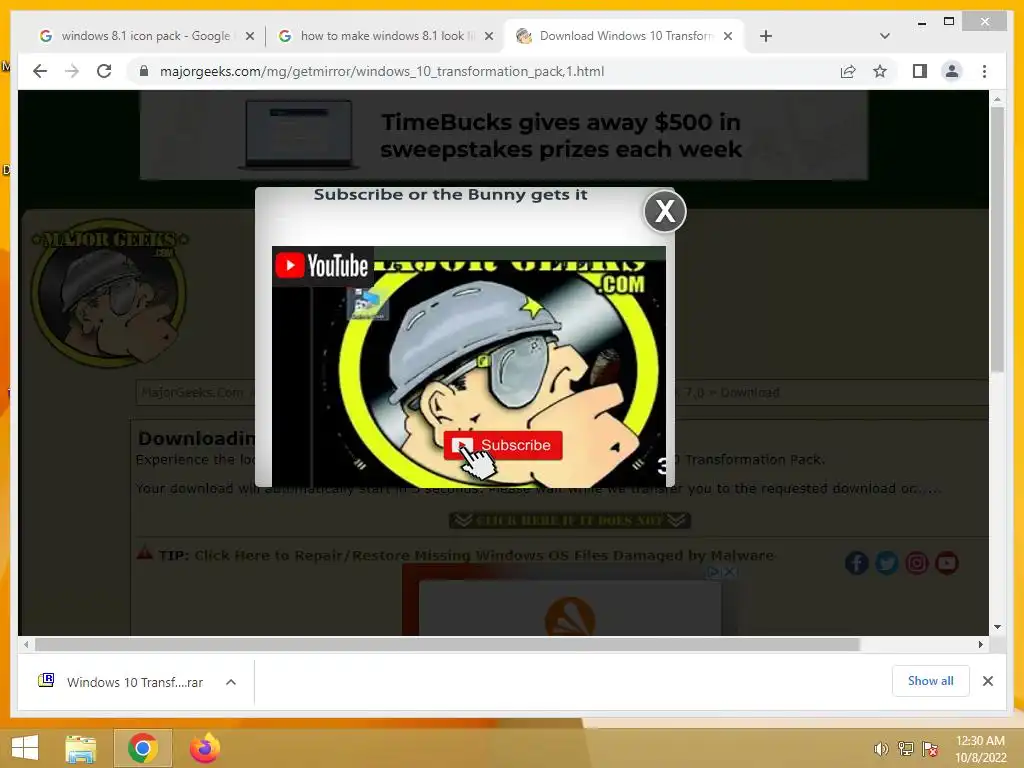Viewport: 1024px width, 768px height.
Task: Open the Action Center flag icon
Action: 929,749
